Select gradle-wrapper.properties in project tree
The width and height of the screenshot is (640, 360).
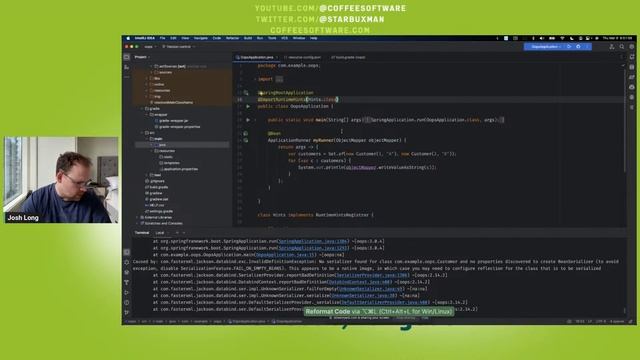coord(177,127)
